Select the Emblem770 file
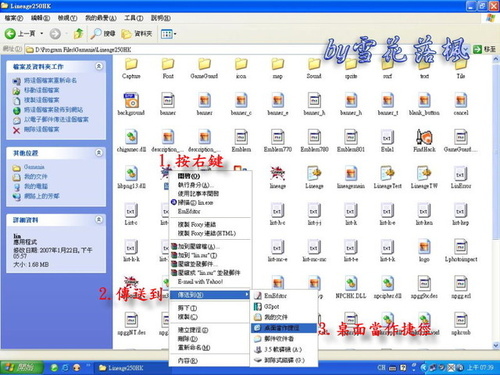Image resolution: width=500 pixels, height=375 pixels. pyautogui.click(x=278, y=141)
